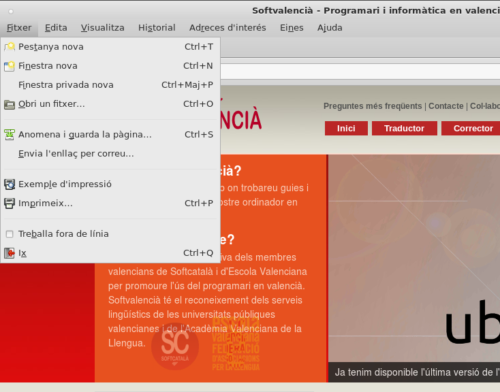Open the Edita menu
Image resolution: width=500 pixels, height=392 pixels.
(56, 28)
